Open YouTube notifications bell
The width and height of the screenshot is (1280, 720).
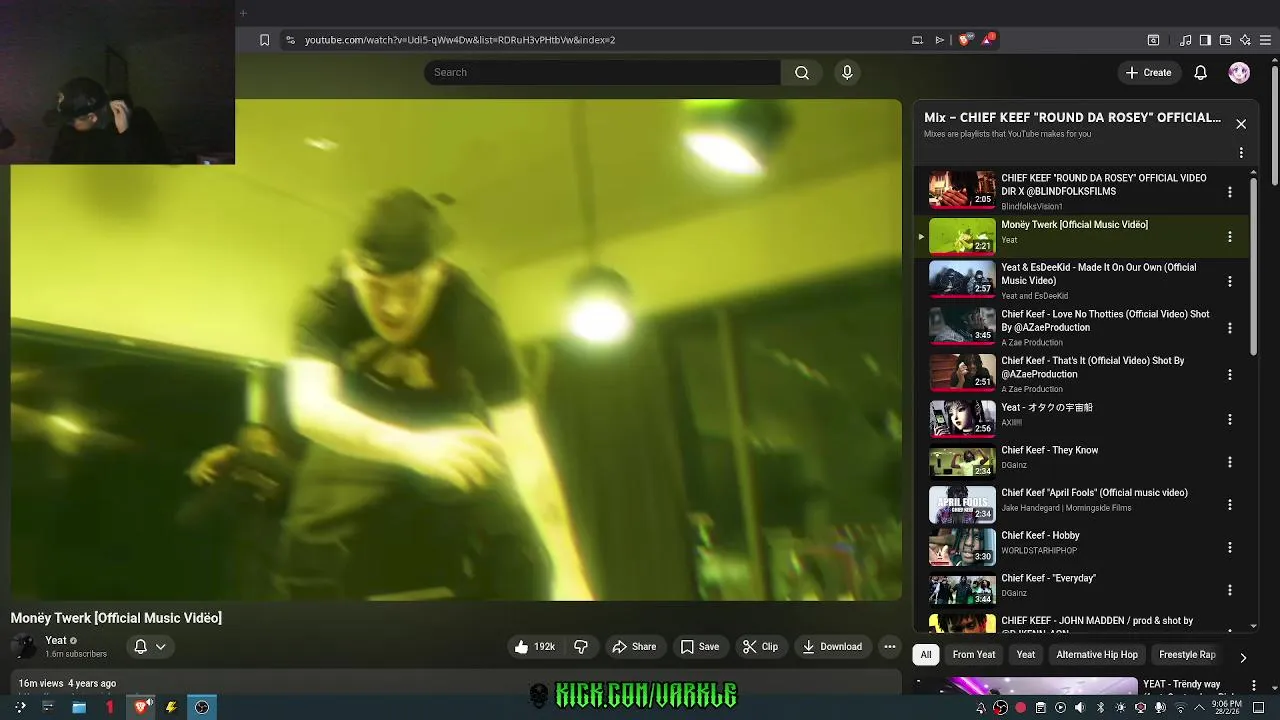[1200, 72]
